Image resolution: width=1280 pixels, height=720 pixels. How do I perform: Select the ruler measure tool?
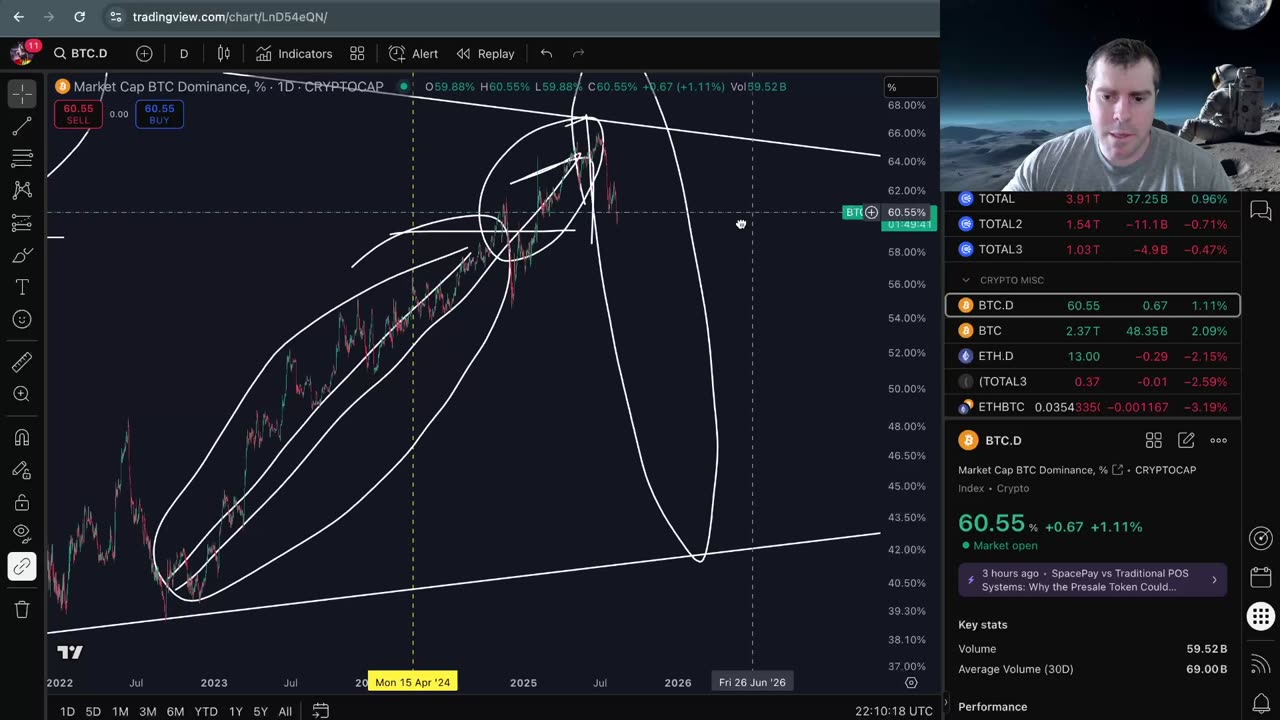click(x=22, y=362)
